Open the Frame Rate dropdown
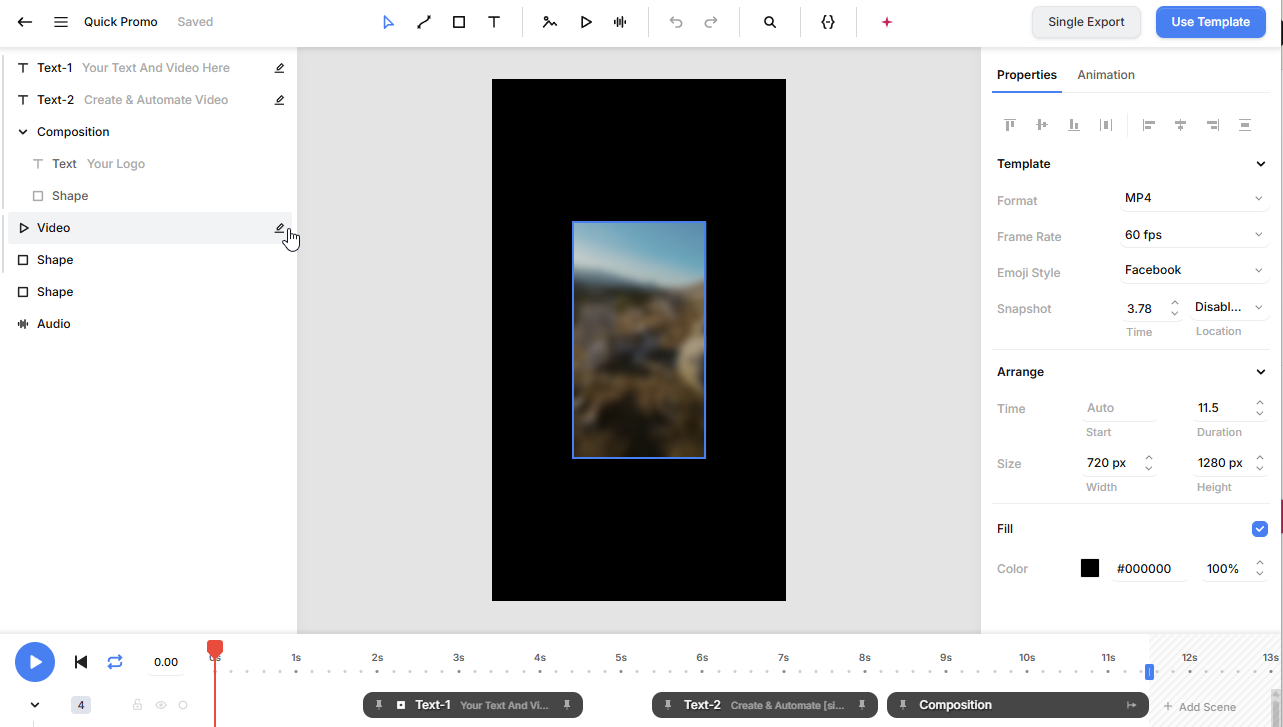Screen dimensions: 1283x727 (x=1194, y=235)
